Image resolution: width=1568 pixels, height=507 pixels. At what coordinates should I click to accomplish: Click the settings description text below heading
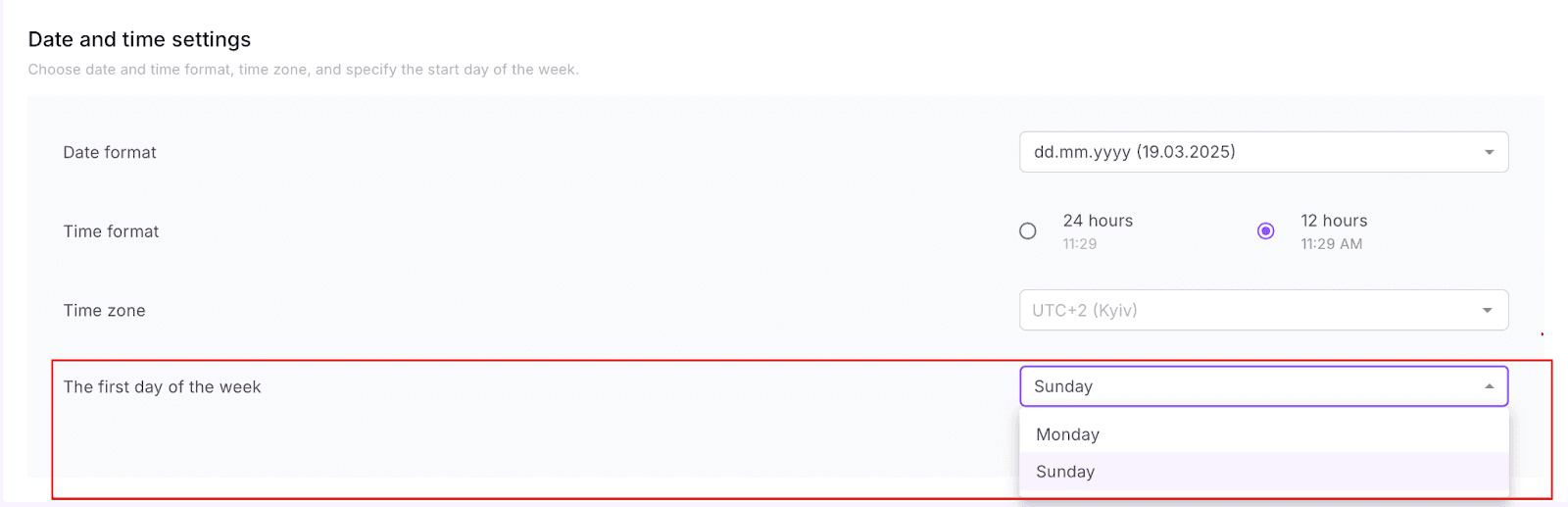[303, 70]
